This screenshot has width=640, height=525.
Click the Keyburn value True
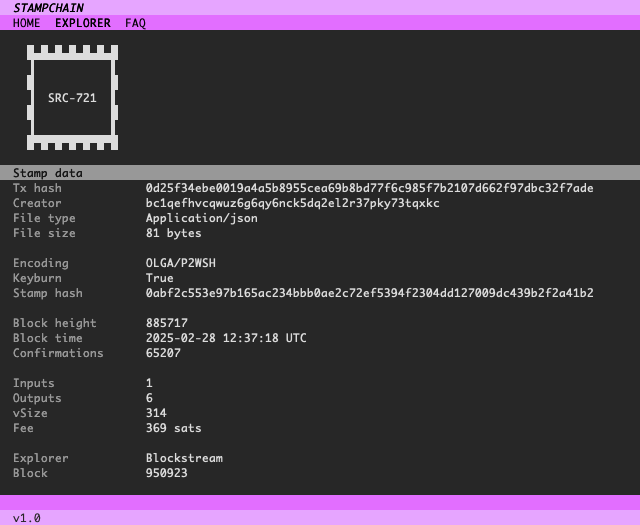point(160,278)
